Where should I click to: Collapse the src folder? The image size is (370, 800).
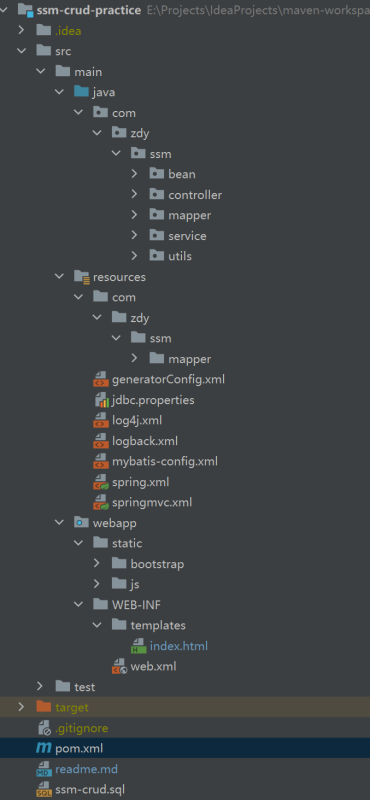(21, 51)
